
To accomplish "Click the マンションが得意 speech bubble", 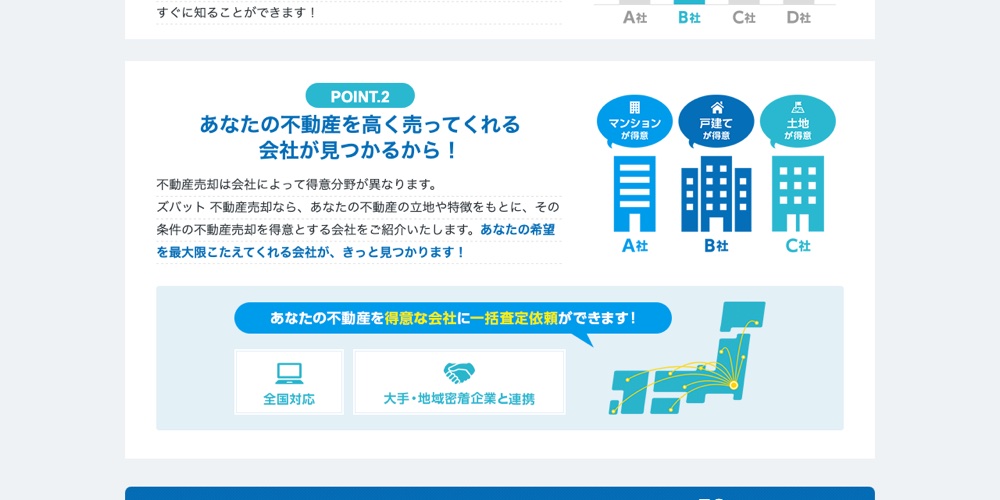I will tap(634, 122).
